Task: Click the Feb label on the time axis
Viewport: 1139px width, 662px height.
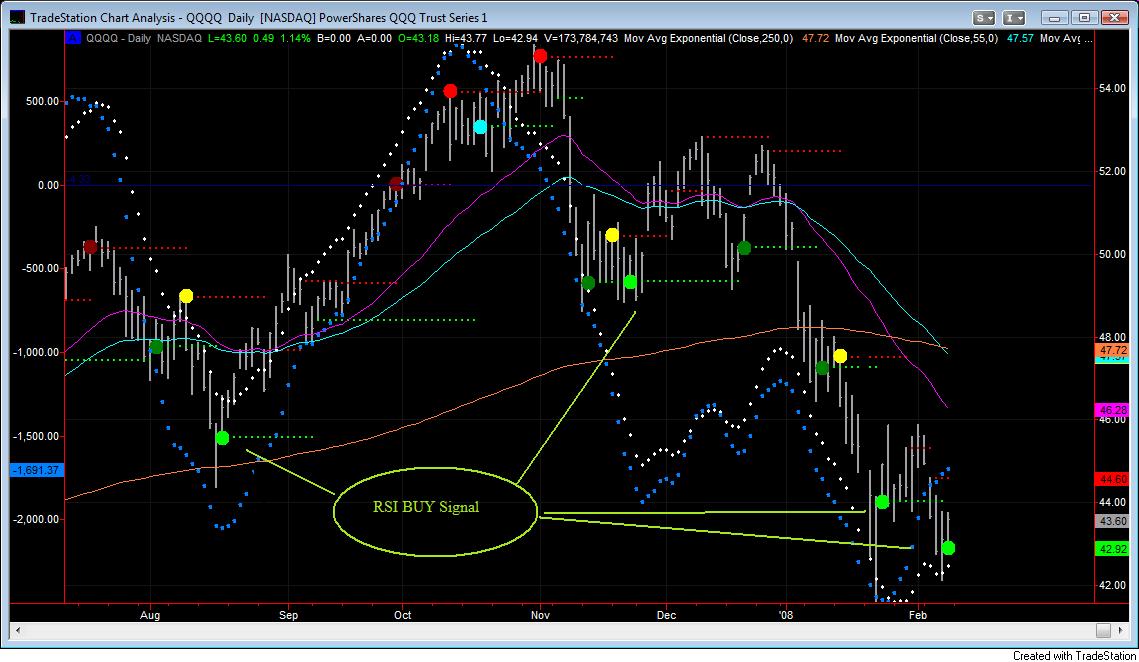Action: [918, 615]
